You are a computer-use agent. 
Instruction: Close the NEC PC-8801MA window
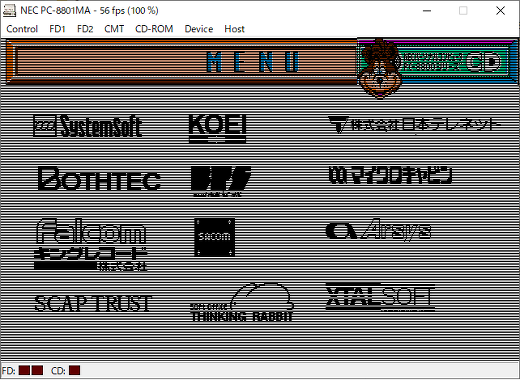coord(500,11)
